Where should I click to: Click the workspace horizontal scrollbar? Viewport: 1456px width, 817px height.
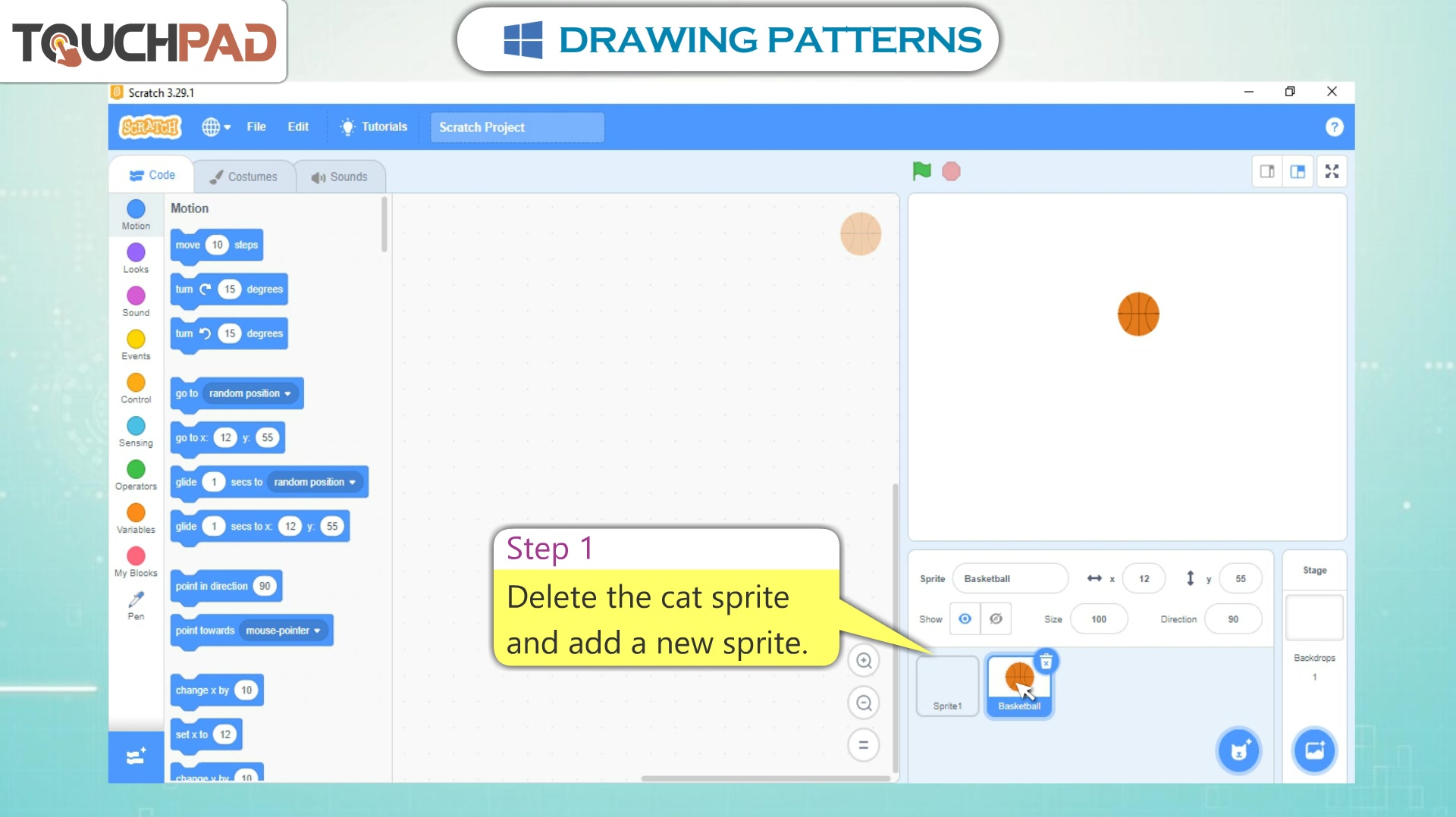(765, 778)
